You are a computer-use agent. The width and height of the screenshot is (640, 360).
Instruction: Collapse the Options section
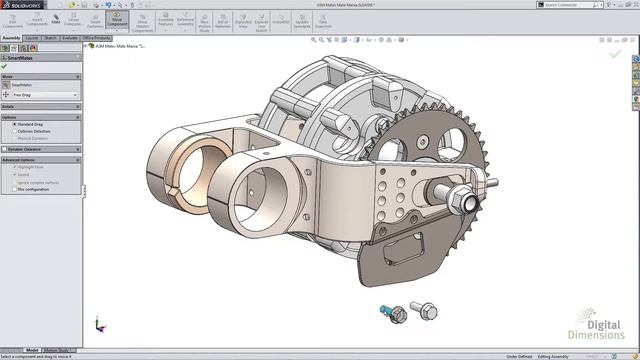point(78,117)
